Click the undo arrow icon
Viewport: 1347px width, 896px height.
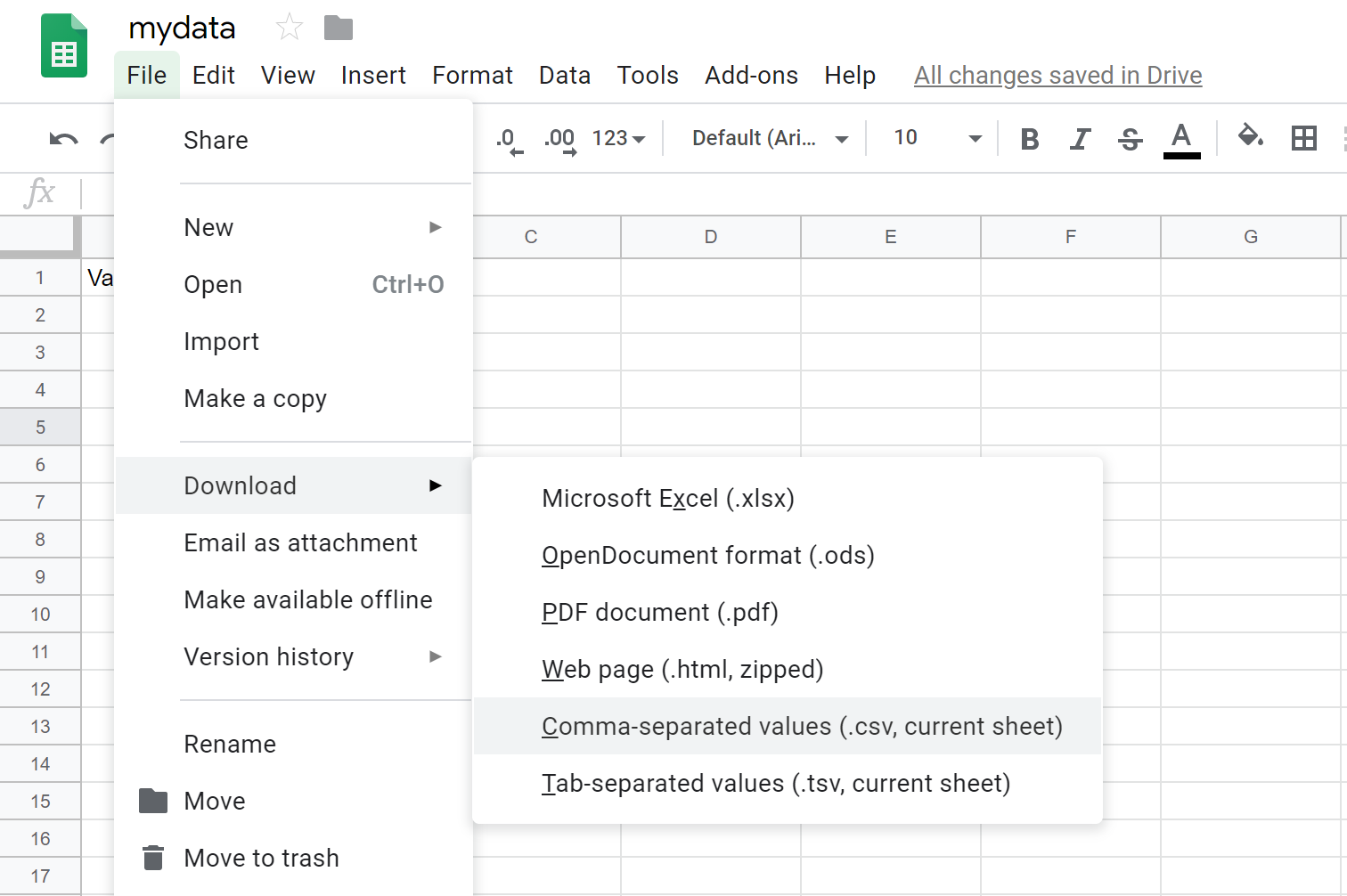64,139
